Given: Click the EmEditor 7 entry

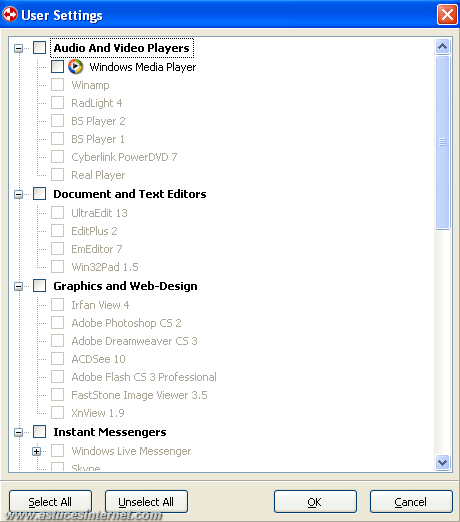Looking at the screenshot, I should 97,249.
